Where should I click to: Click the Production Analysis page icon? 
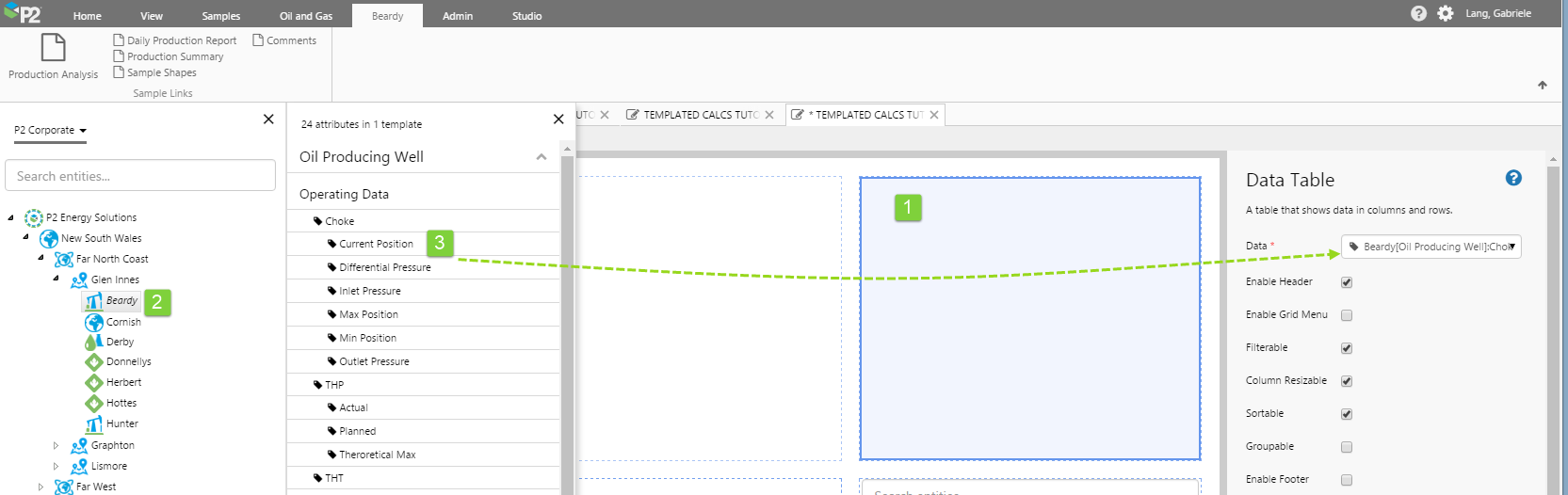53,47
